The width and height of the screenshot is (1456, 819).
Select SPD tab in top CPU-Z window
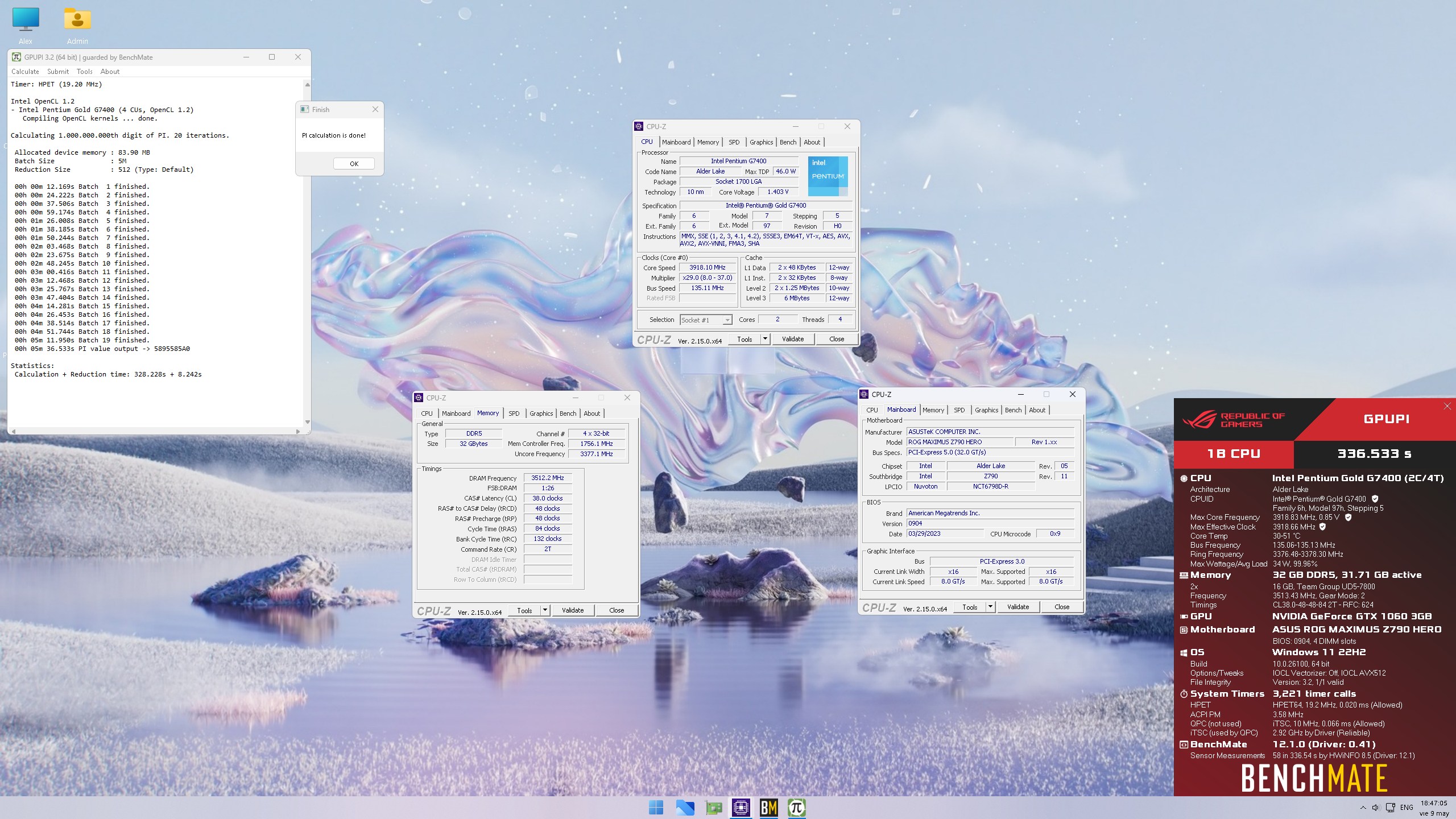coord(734,142)
